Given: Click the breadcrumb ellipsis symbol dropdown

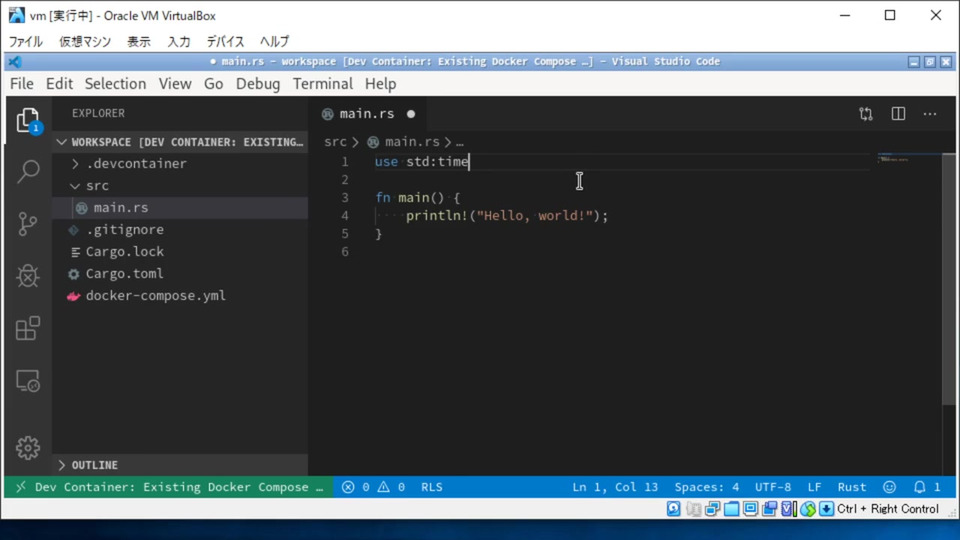Looking at the screenshot, I should tap(460, 142).
